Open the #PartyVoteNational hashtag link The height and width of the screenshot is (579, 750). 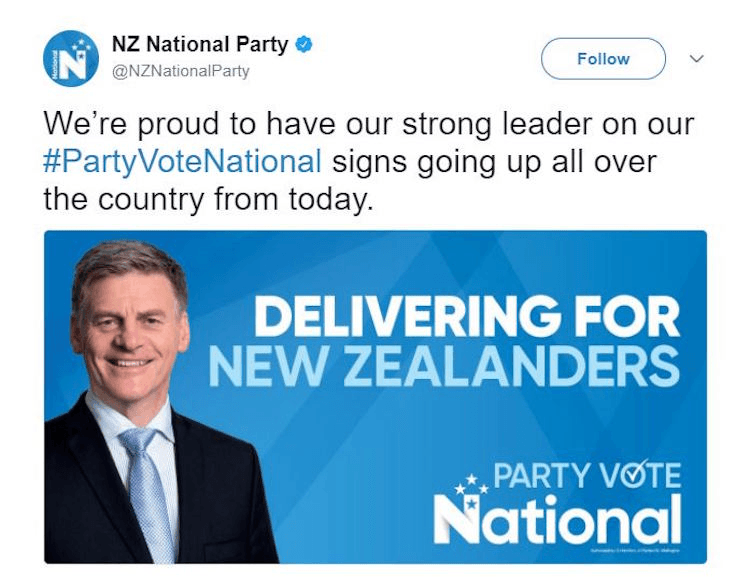pyautogui.click(x=183, y=161)
